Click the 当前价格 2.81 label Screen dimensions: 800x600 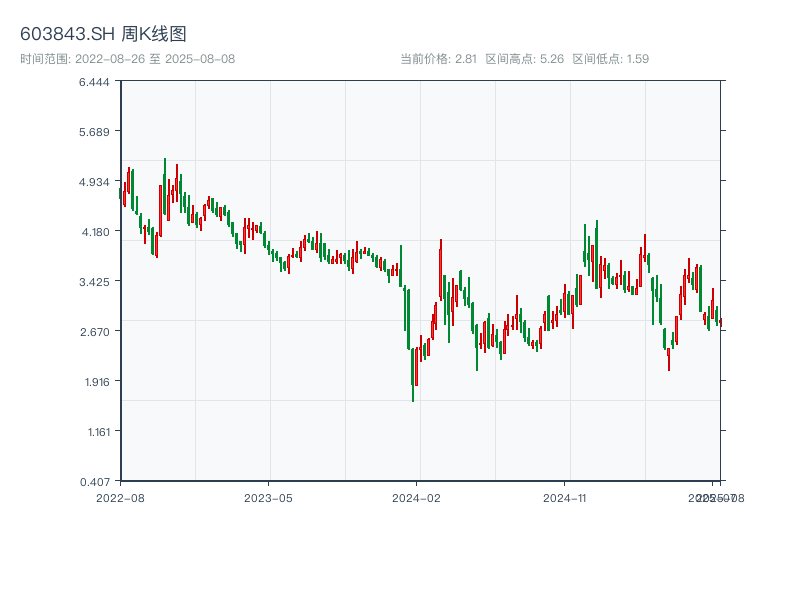coord(438,59)
